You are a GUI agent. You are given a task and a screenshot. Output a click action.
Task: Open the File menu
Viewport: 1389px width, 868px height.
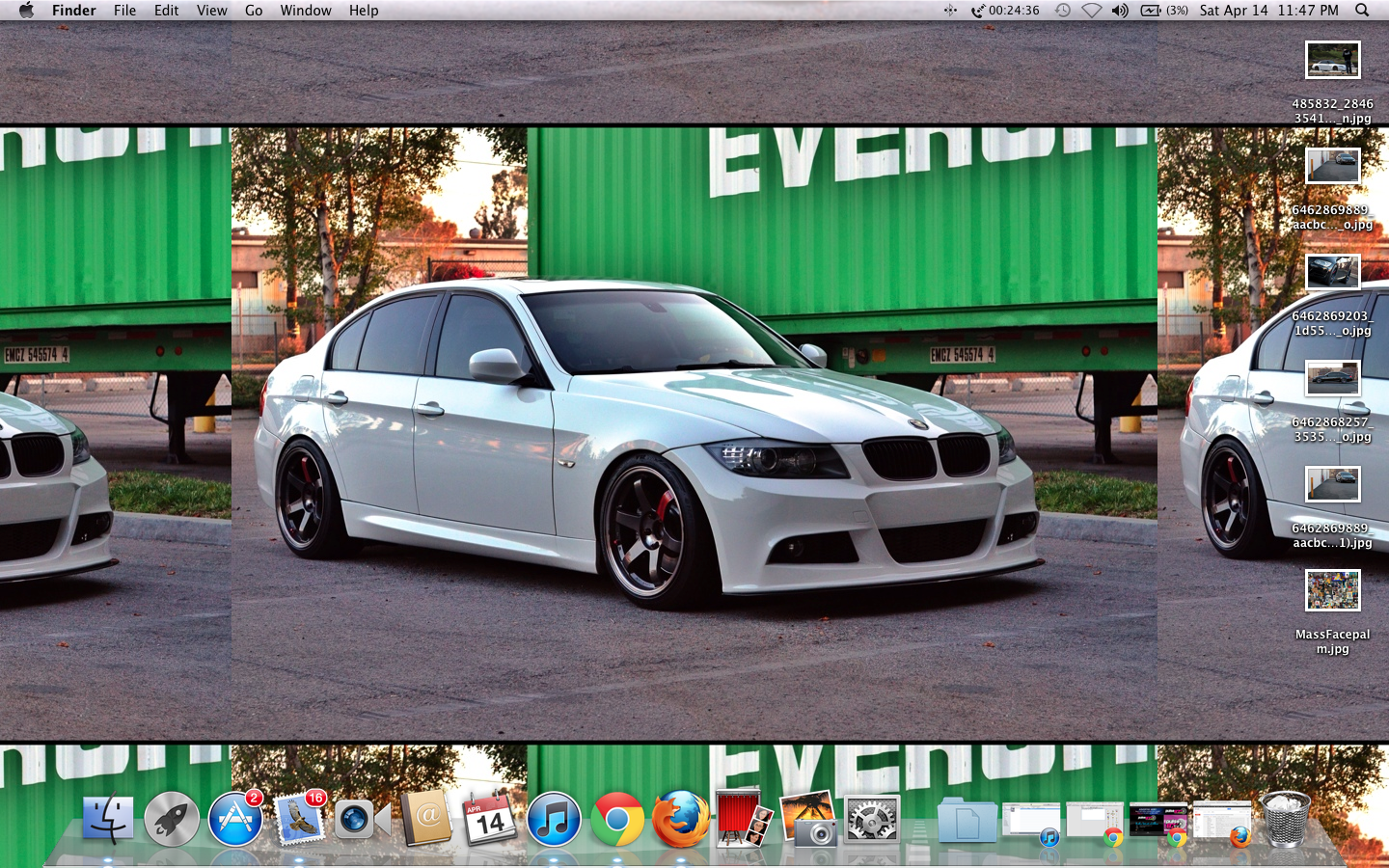(124, 11)
